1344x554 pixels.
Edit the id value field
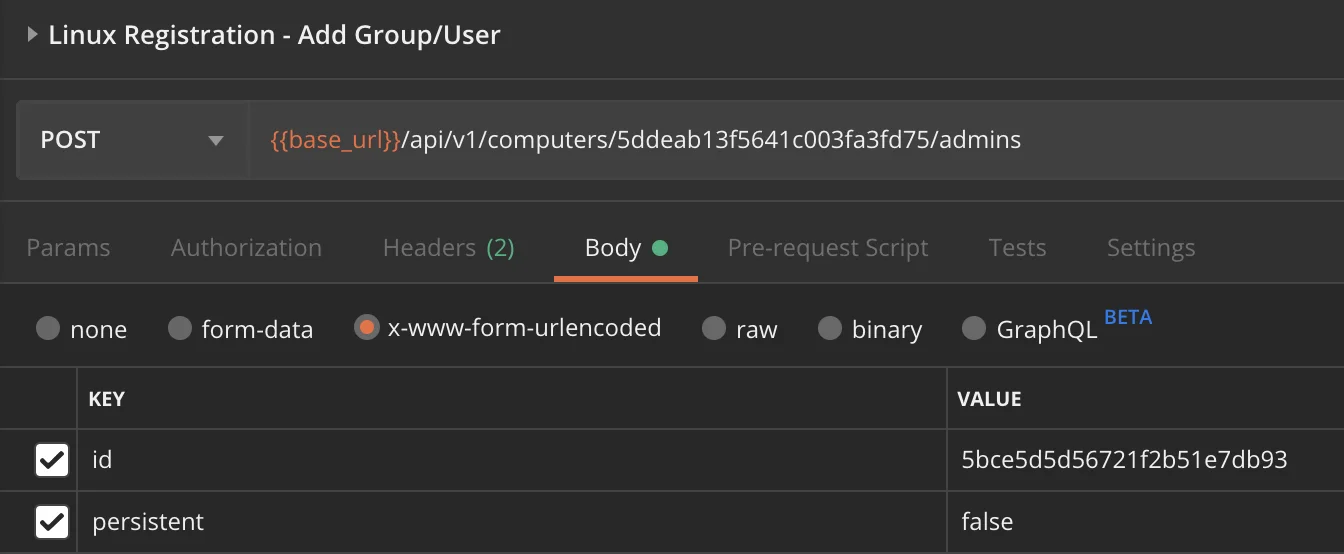(1145, 460)
